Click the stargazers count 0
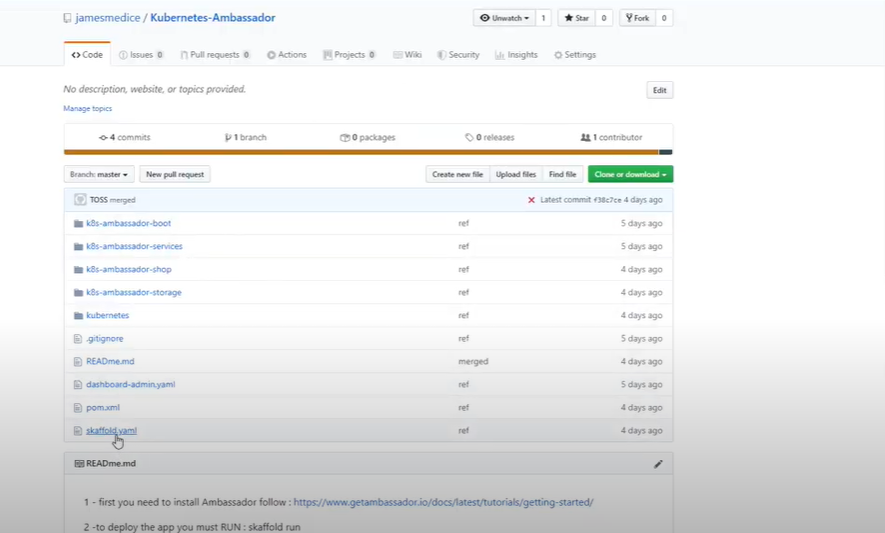This screenshot has height=533, width=885. click(604, 18)
